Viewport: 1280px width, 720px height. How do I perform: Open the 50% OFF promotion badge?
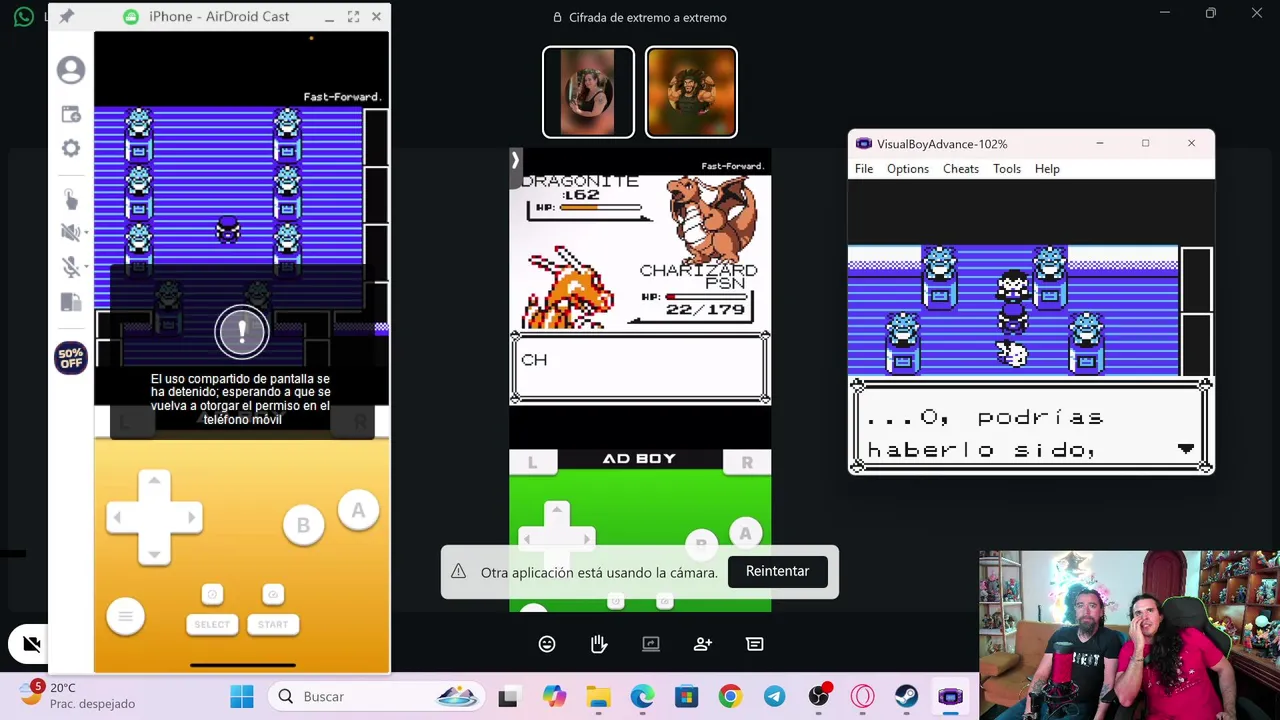coord(71,358)
